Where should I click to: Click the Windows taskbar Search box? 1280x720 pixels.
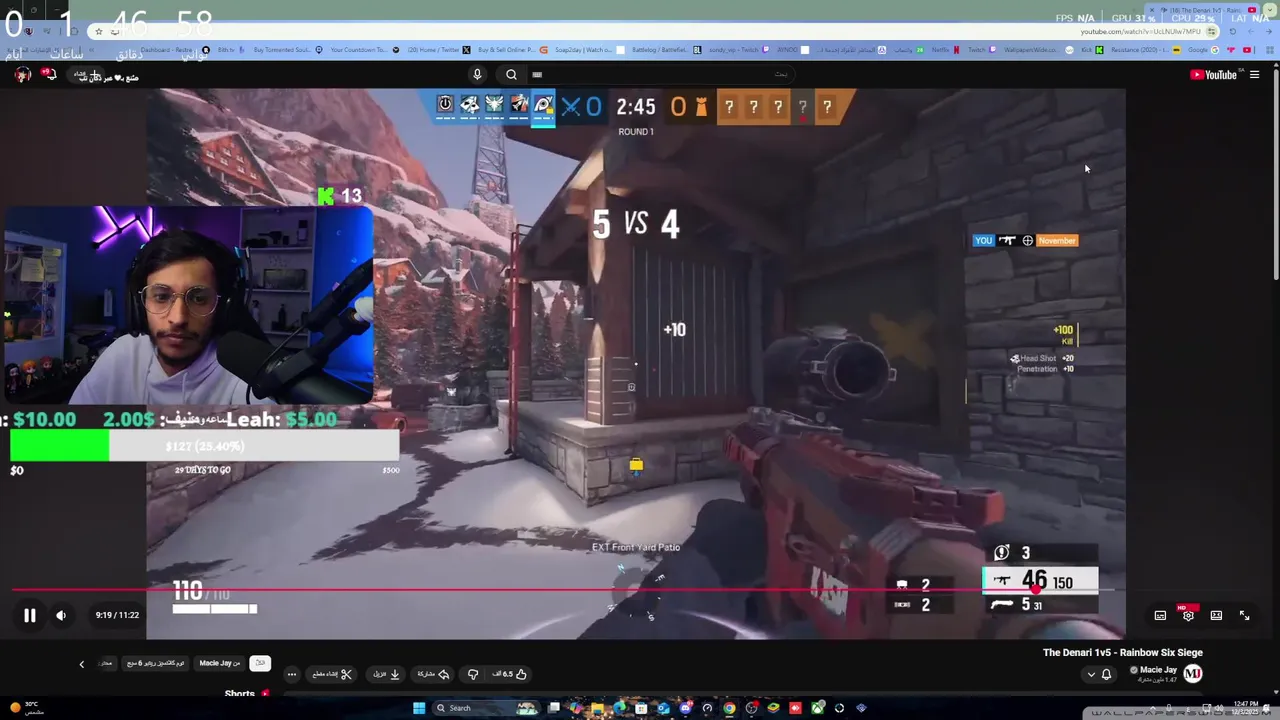(485, 708)
